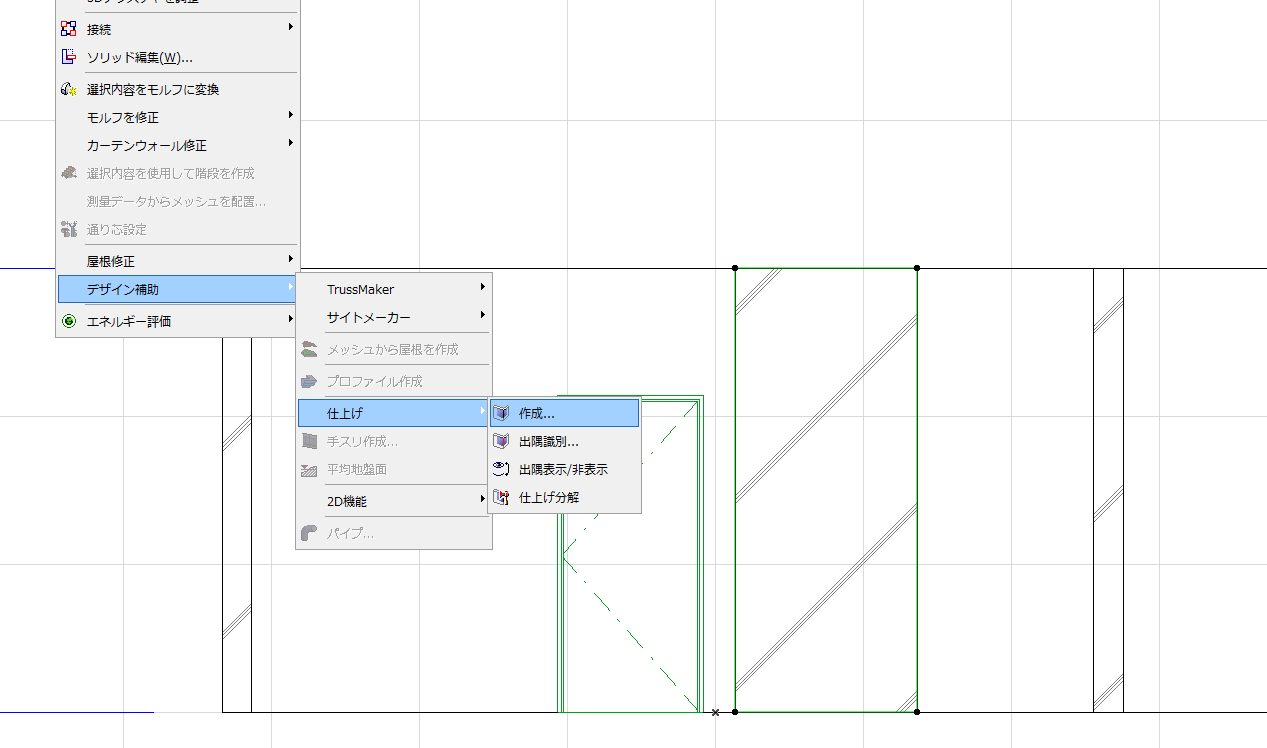Click the morph conversion icon

[x=69, y=89]
